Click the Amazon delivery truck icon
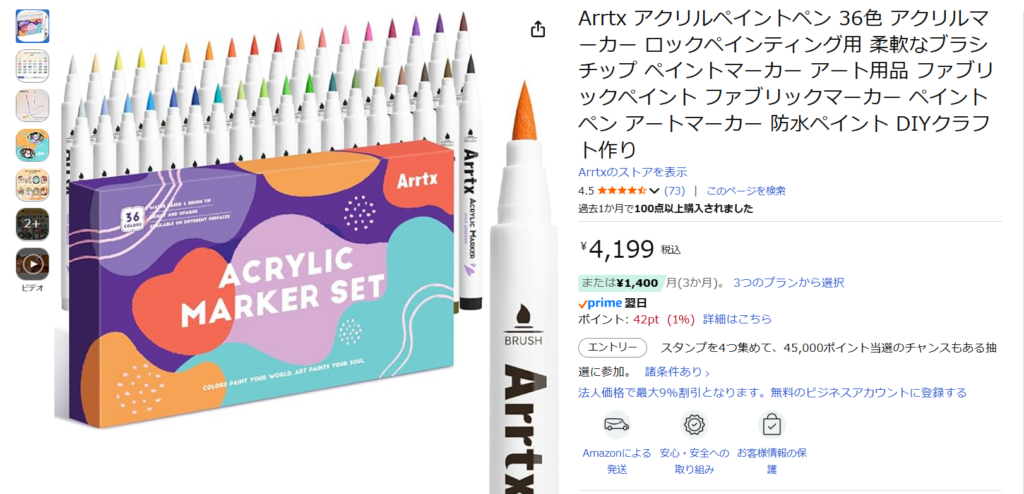Viewport: 1024px width, 494px height. pyautogui.click(x=616, y=425)
